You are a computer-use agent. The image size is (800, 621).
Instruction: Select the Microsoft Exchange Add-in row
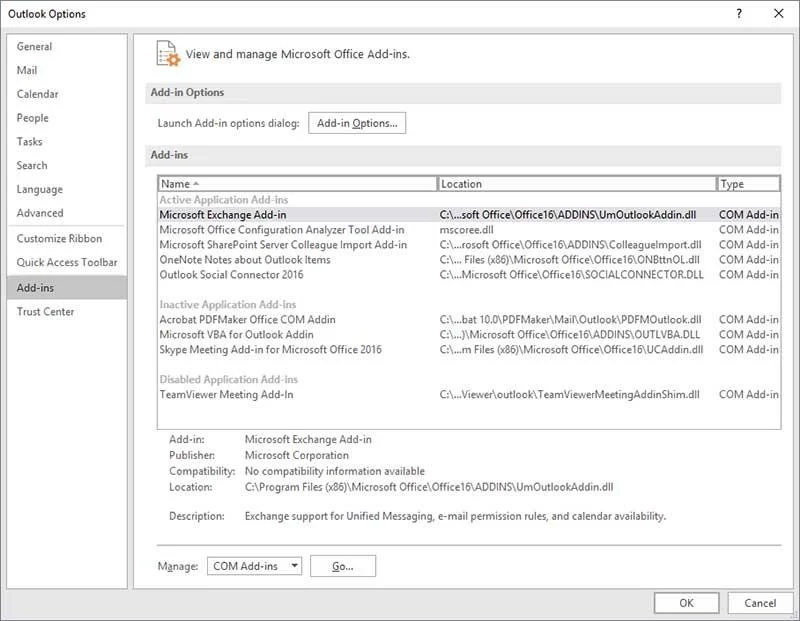[x=469, y=215]
